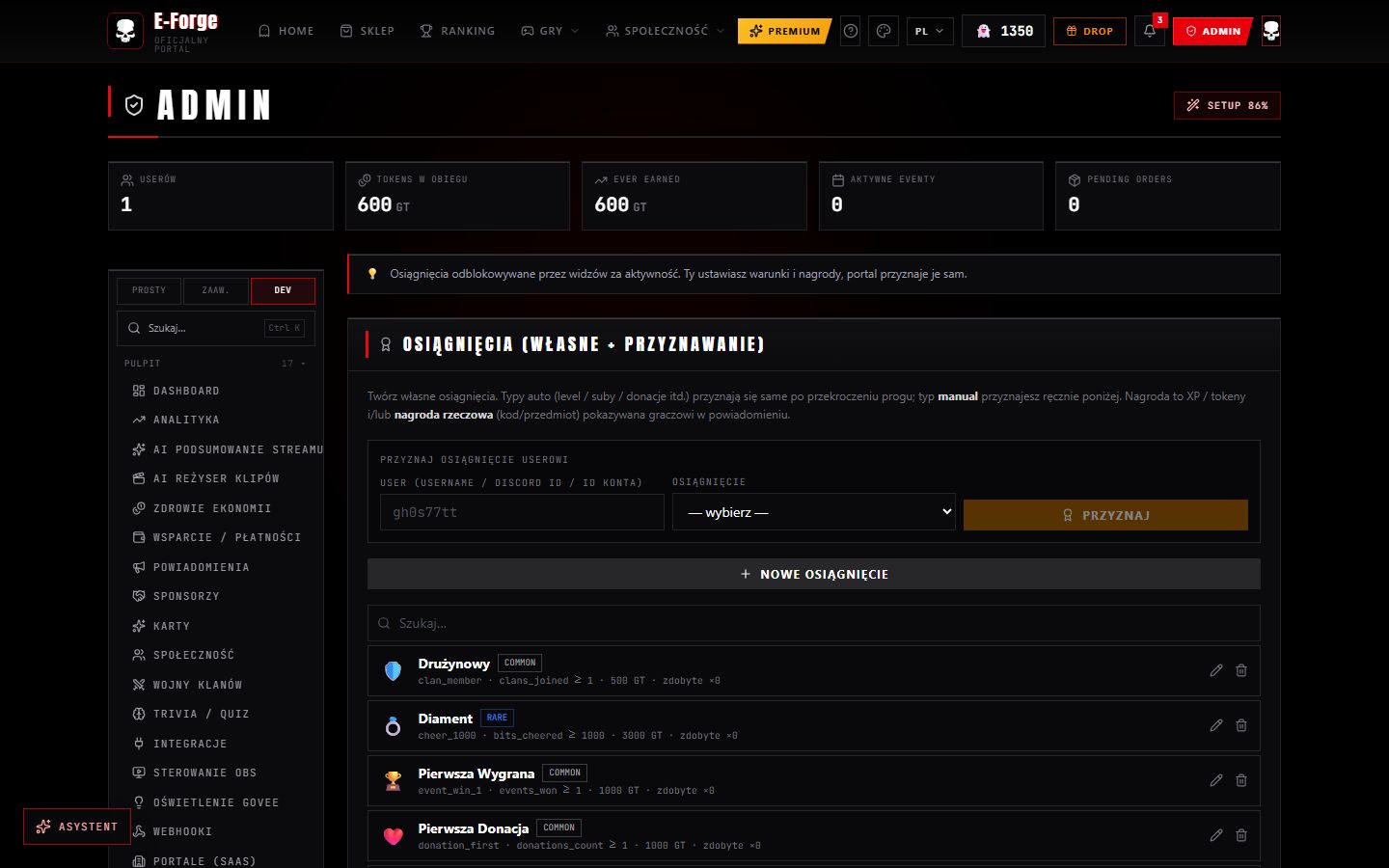The image size is (1389, 868).
Task: Click the Przyznaj button
Action: (x=1105, y=515)
